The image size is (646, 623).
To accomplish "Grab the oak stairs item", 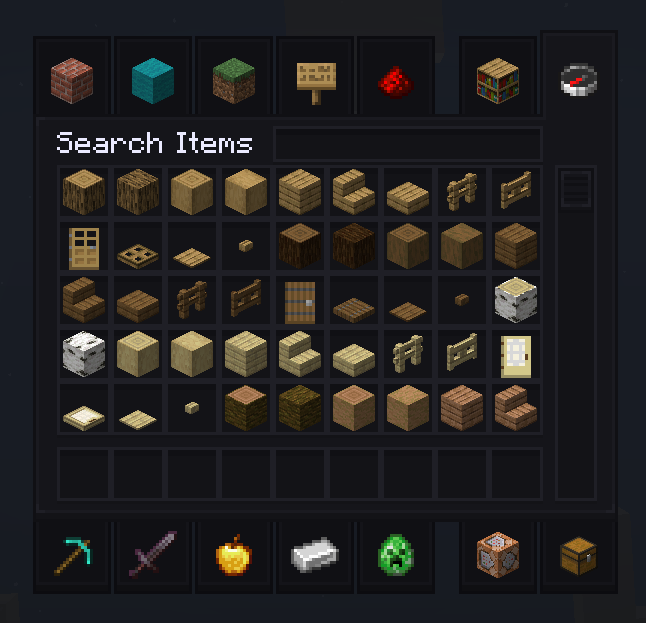I will point(354,192).
